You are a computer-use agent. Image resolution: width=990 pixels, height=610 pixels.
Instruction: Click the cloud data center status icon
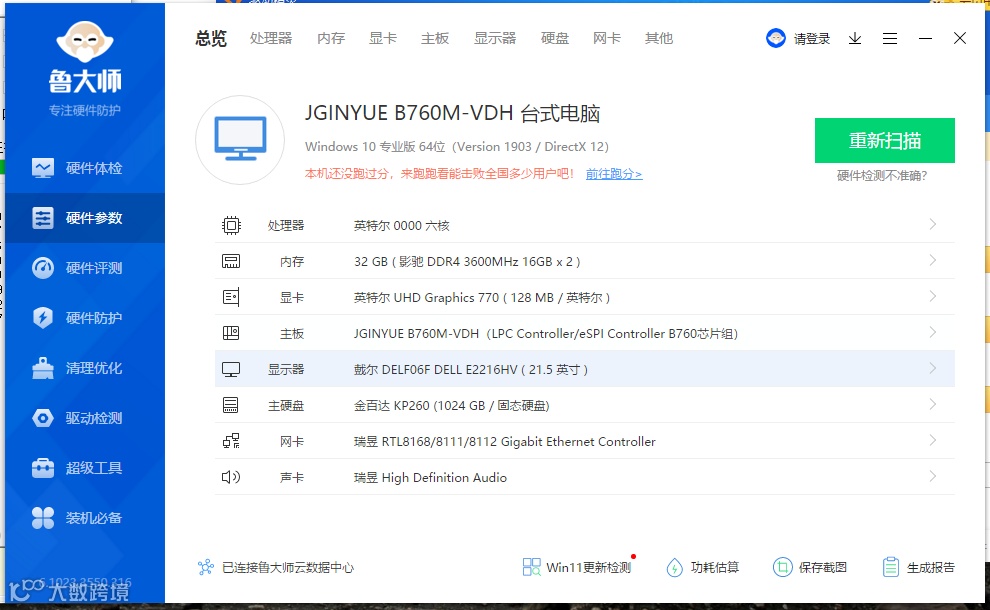click(206, 567)
